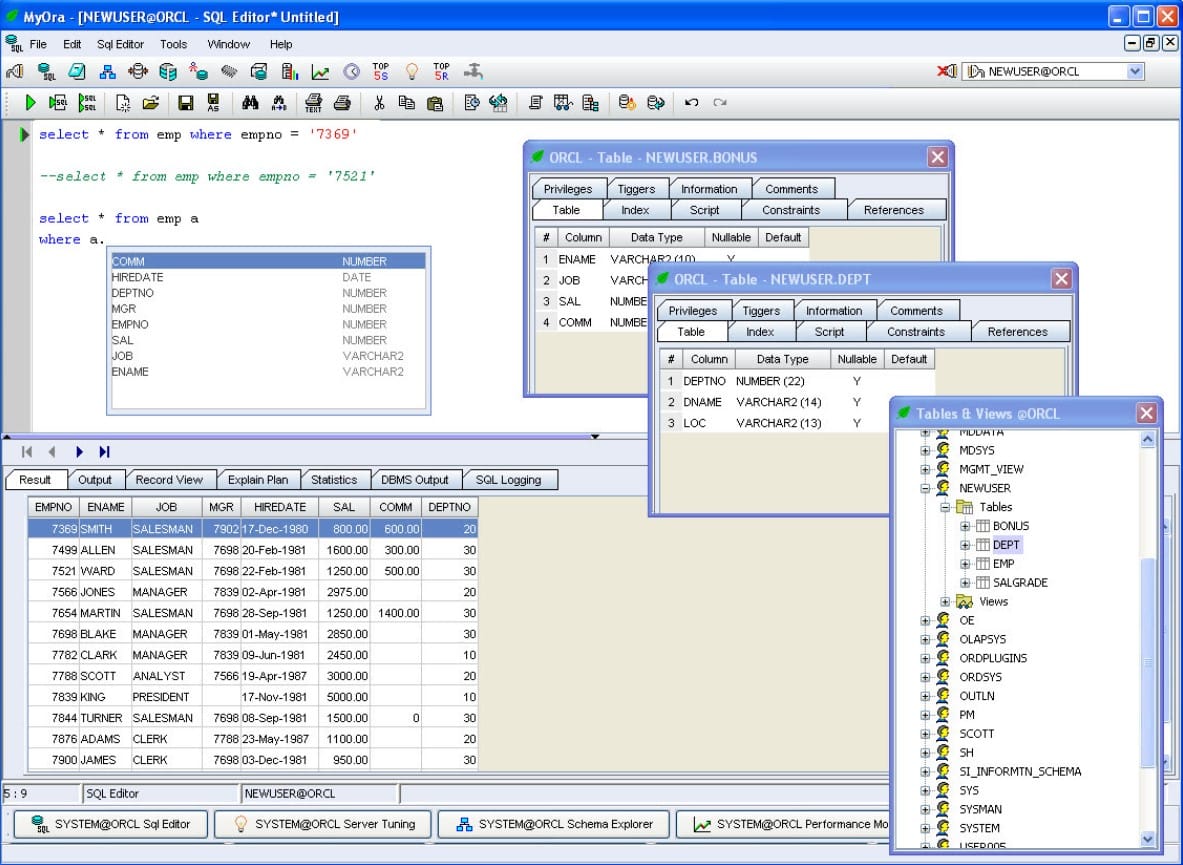Open a file with the folder icon

(151, 103)
